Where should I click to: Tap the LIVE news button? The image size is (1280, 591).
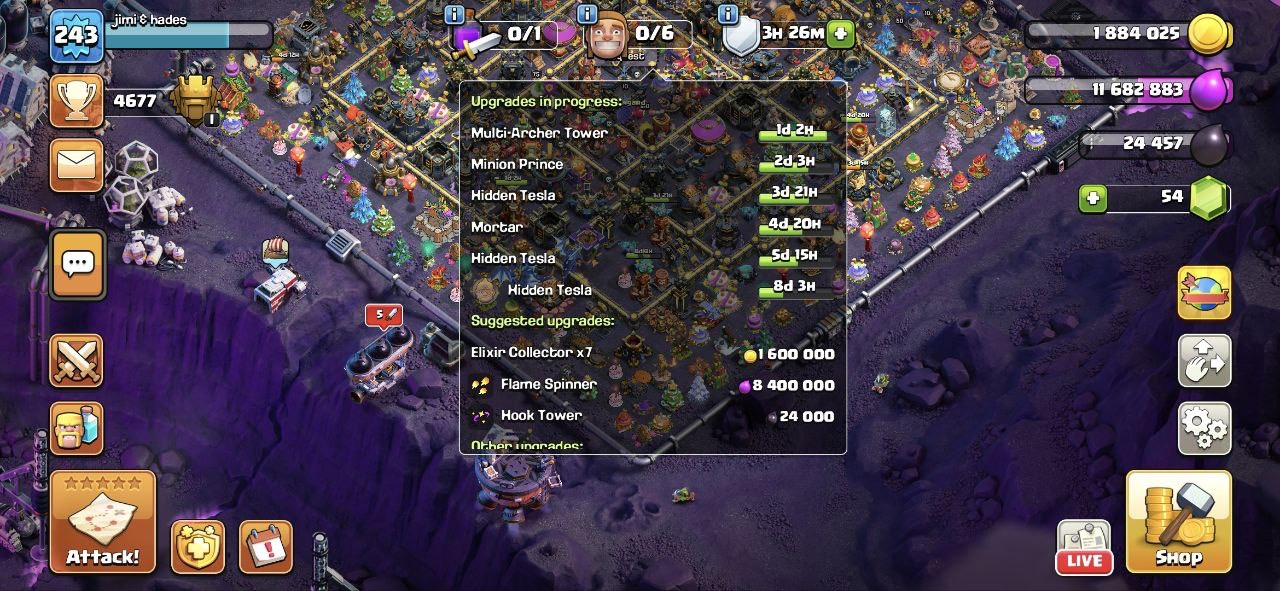point(1084,548)
